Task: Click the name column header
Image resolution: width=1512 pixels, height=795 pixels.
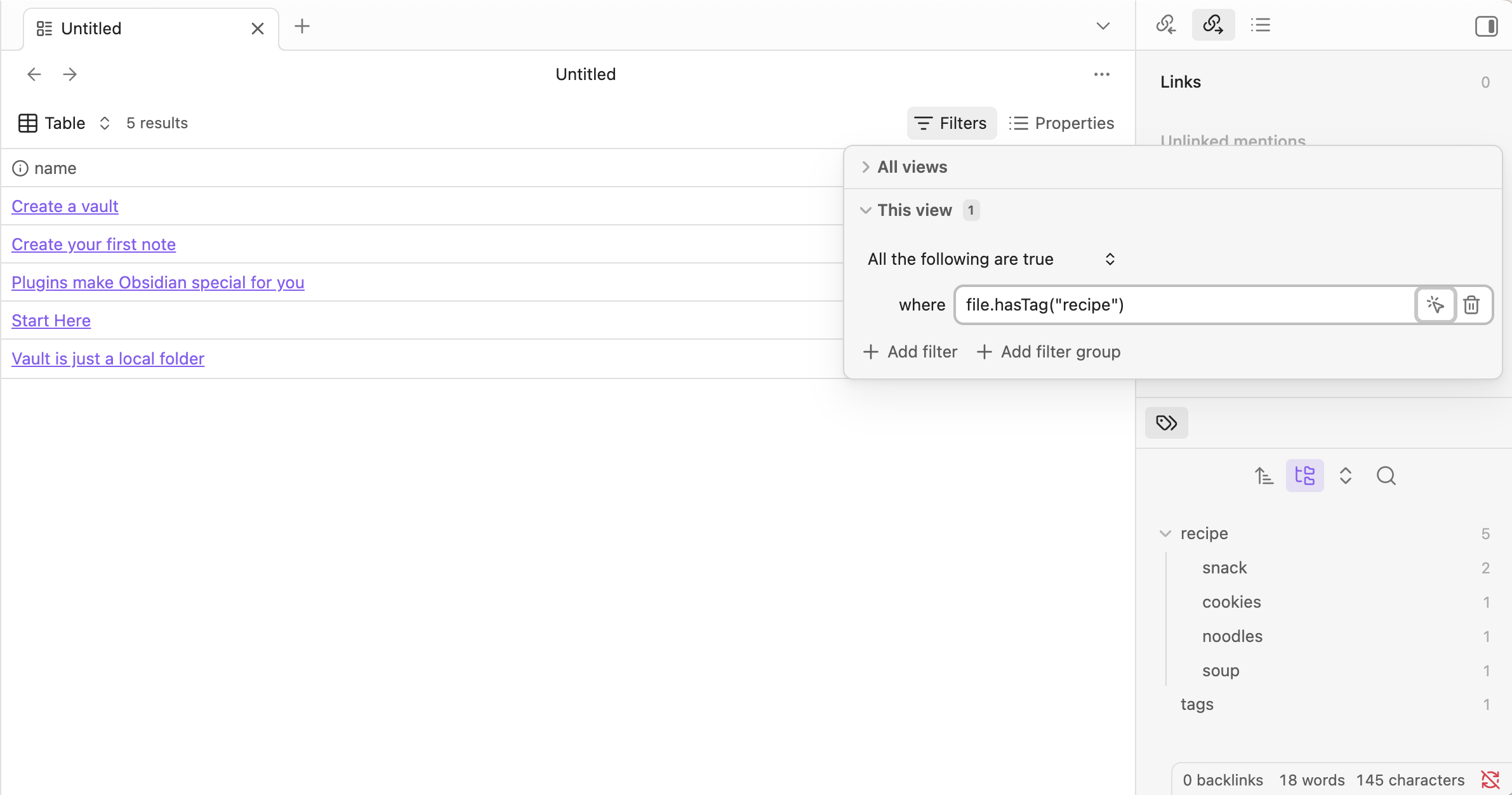Action: (55, 168)
